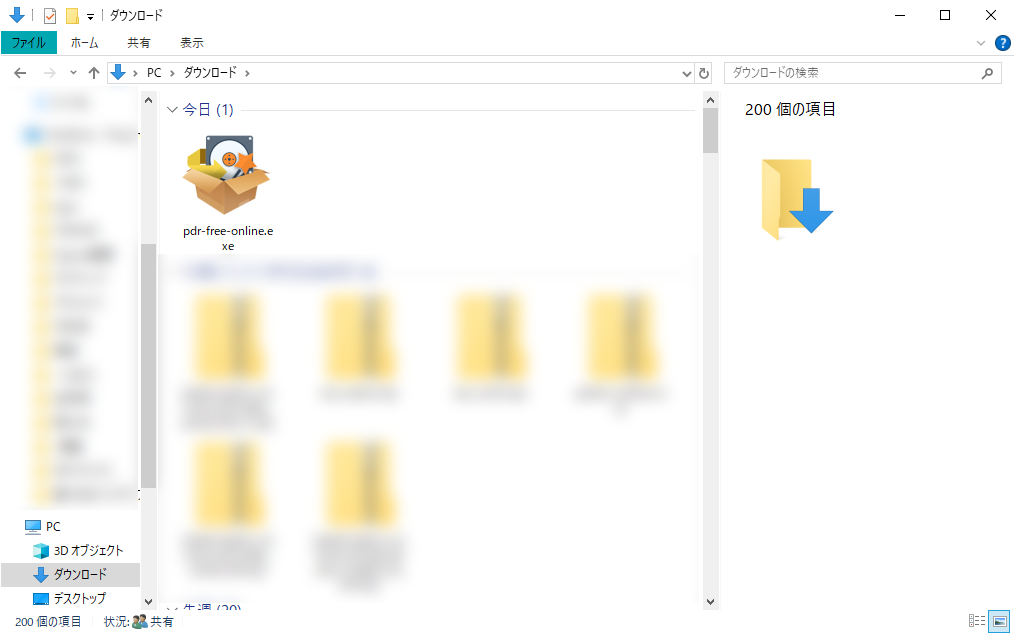Screen dimensions: 1015x634
Task: Click the title bar download arrow icon
Action: [16, 15]
